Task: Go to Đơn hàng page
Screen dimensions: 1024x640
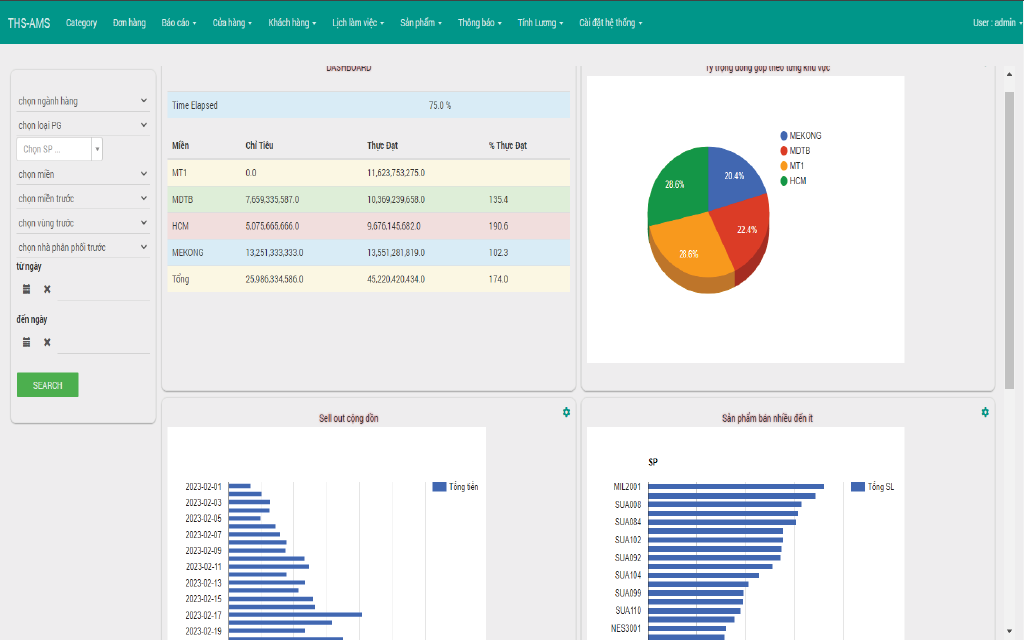Action: click(x=129, y=22)
